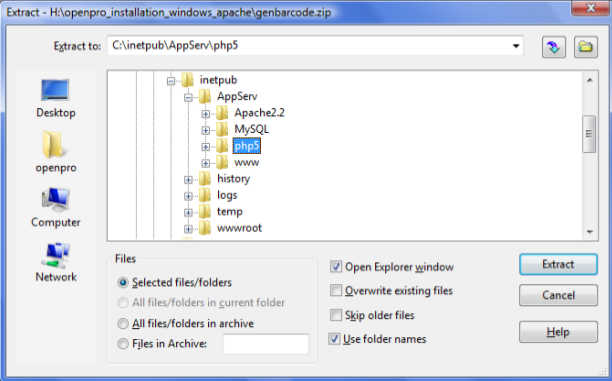612x381 pixels.
Task: Open the openpro folder shortcut
Action: 53,144
